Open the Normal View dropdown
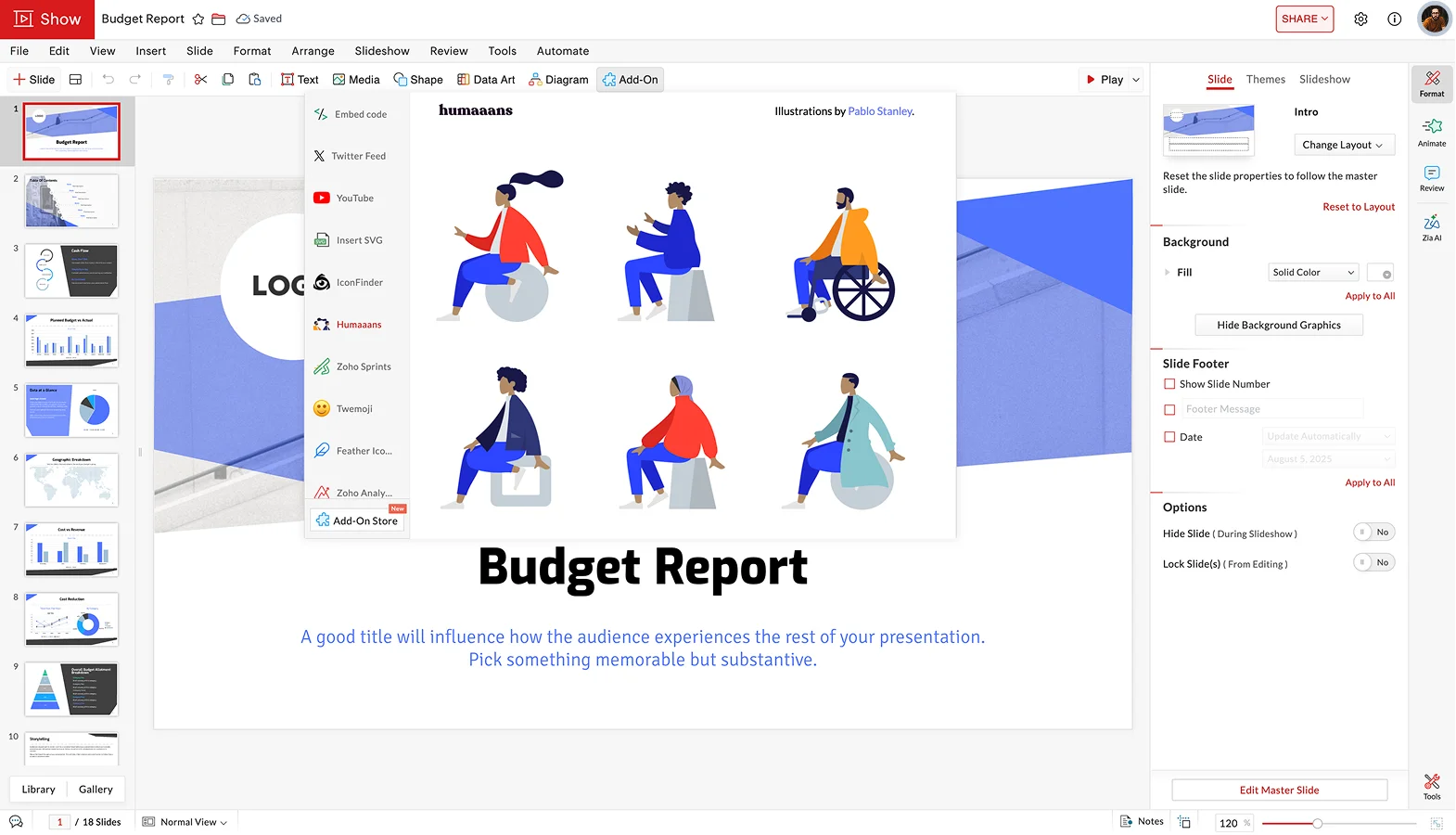1456x835 pixels. (x=185, y=822)
